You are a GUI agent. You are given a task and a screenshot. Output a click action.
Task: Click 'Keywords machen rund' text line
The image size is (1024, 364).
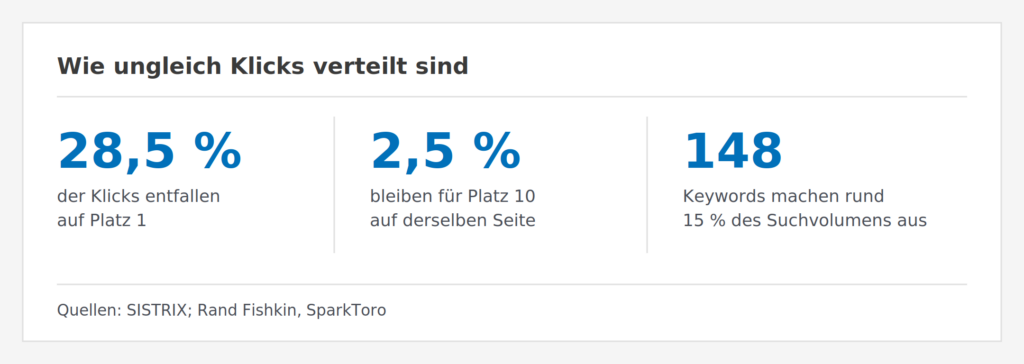pos(783,196)
